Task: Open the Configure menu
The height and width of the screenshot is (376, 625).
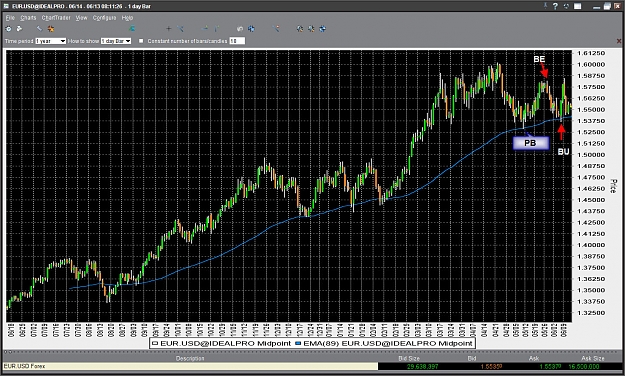Action: (x=104, y=18)
